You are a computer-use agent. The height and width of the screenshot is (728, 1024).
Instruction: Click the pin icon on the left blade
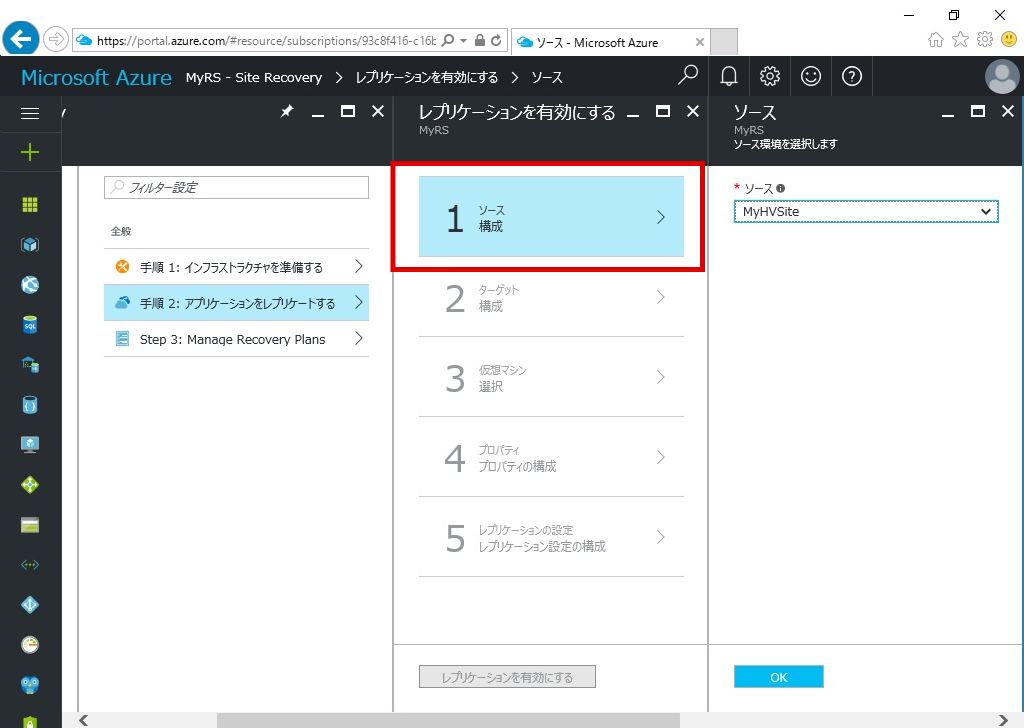(286, 112)
